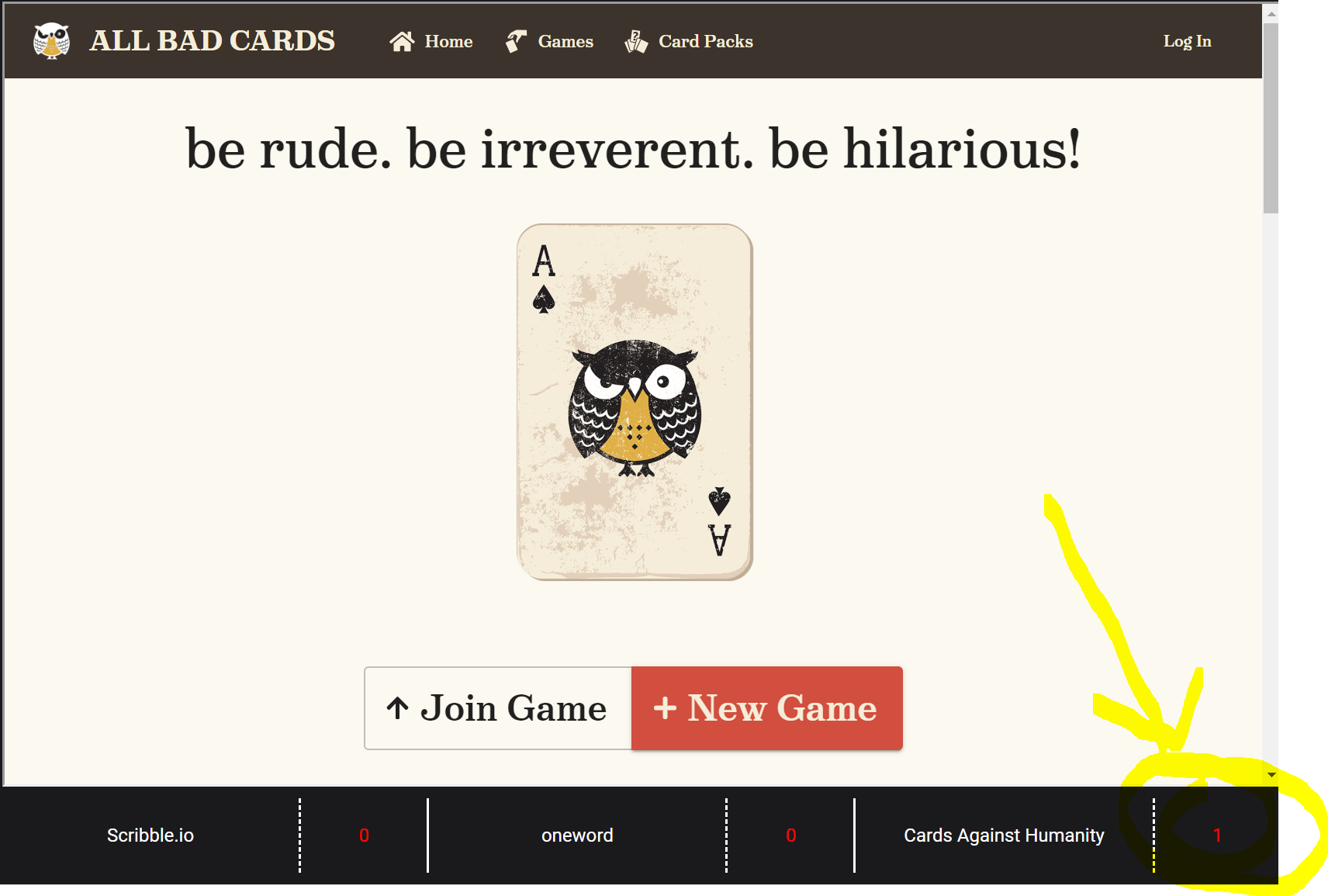Click the Card Packs cards icon
1328x896 pixels.
(636, 41)
